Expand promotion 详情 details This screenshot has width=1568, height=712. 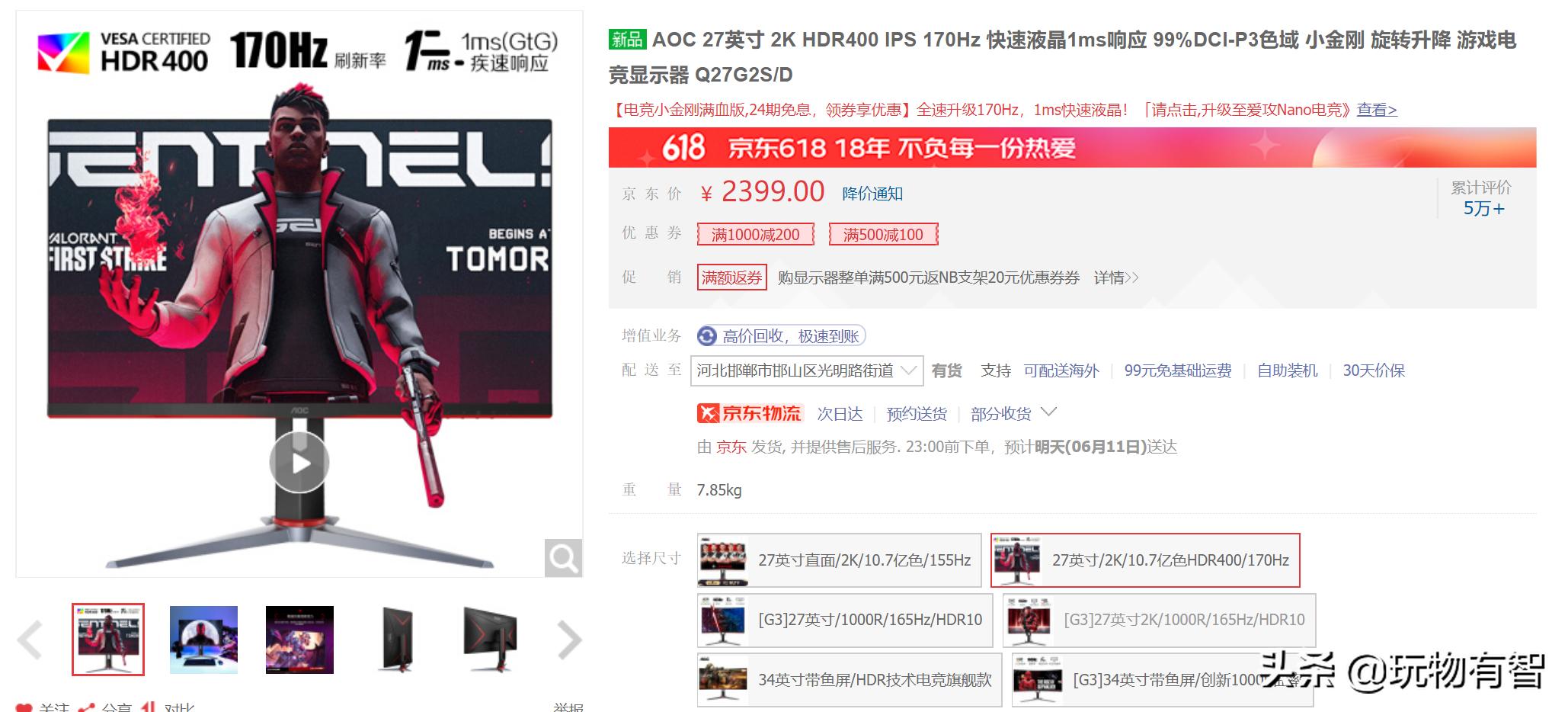coord(1116,277)
